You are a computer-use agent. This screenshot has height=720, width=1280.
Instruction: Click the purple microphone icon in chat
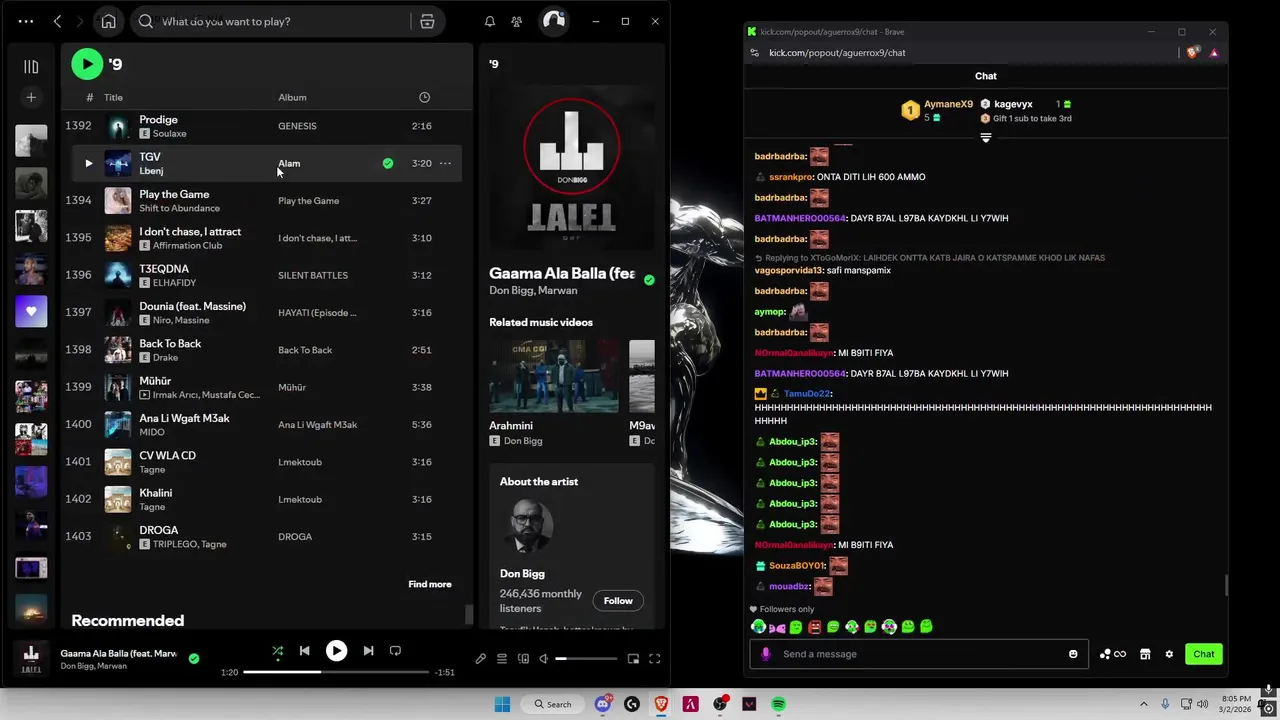[x=766, y=654]
